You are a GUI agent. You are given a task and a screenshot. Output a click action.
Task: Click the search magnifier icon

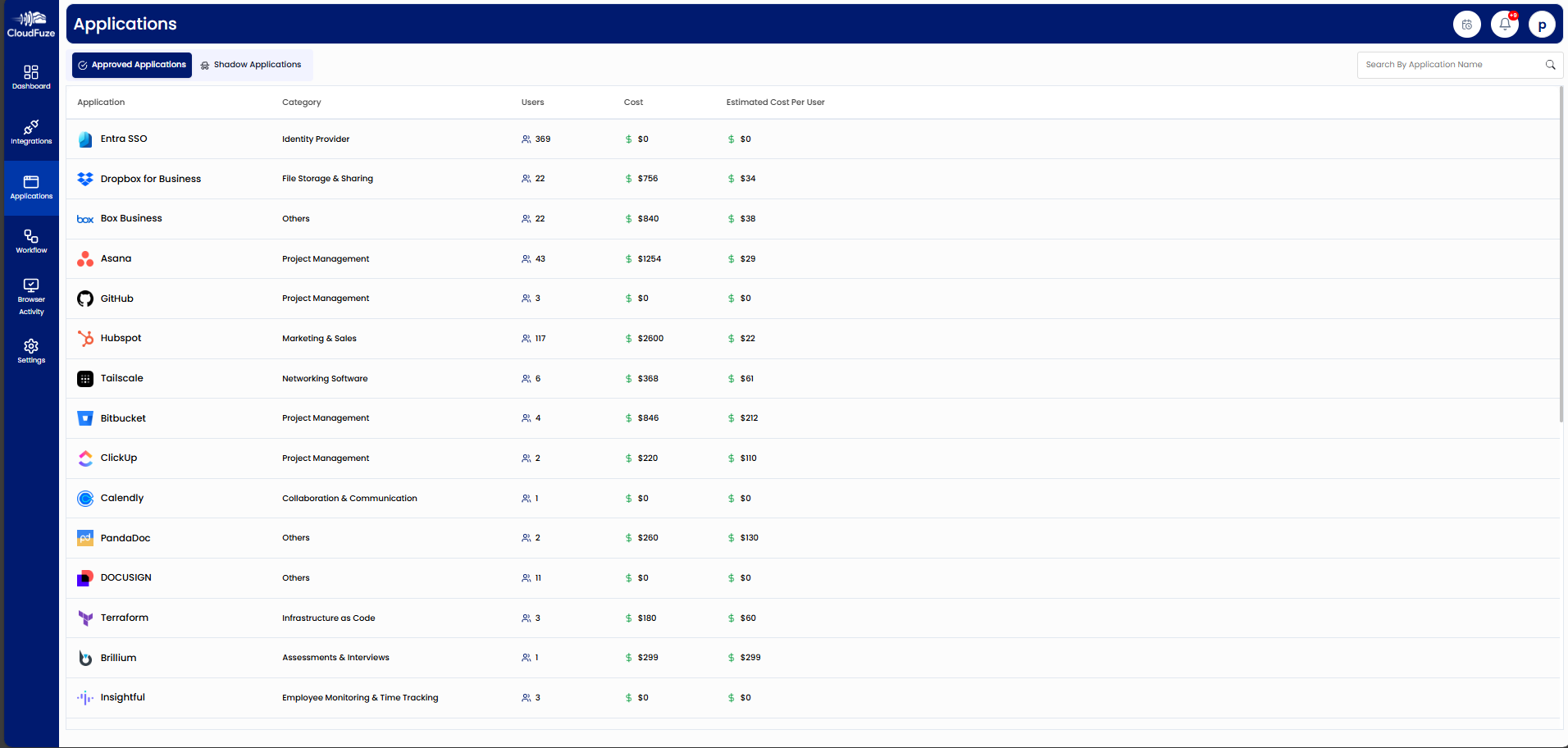(x=1550, y=65)
